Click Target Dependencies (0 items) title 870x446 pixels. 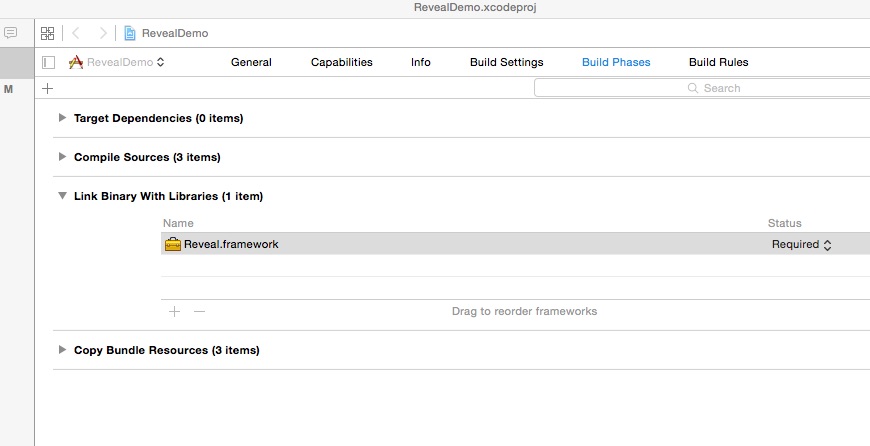[x=159, y=118]
